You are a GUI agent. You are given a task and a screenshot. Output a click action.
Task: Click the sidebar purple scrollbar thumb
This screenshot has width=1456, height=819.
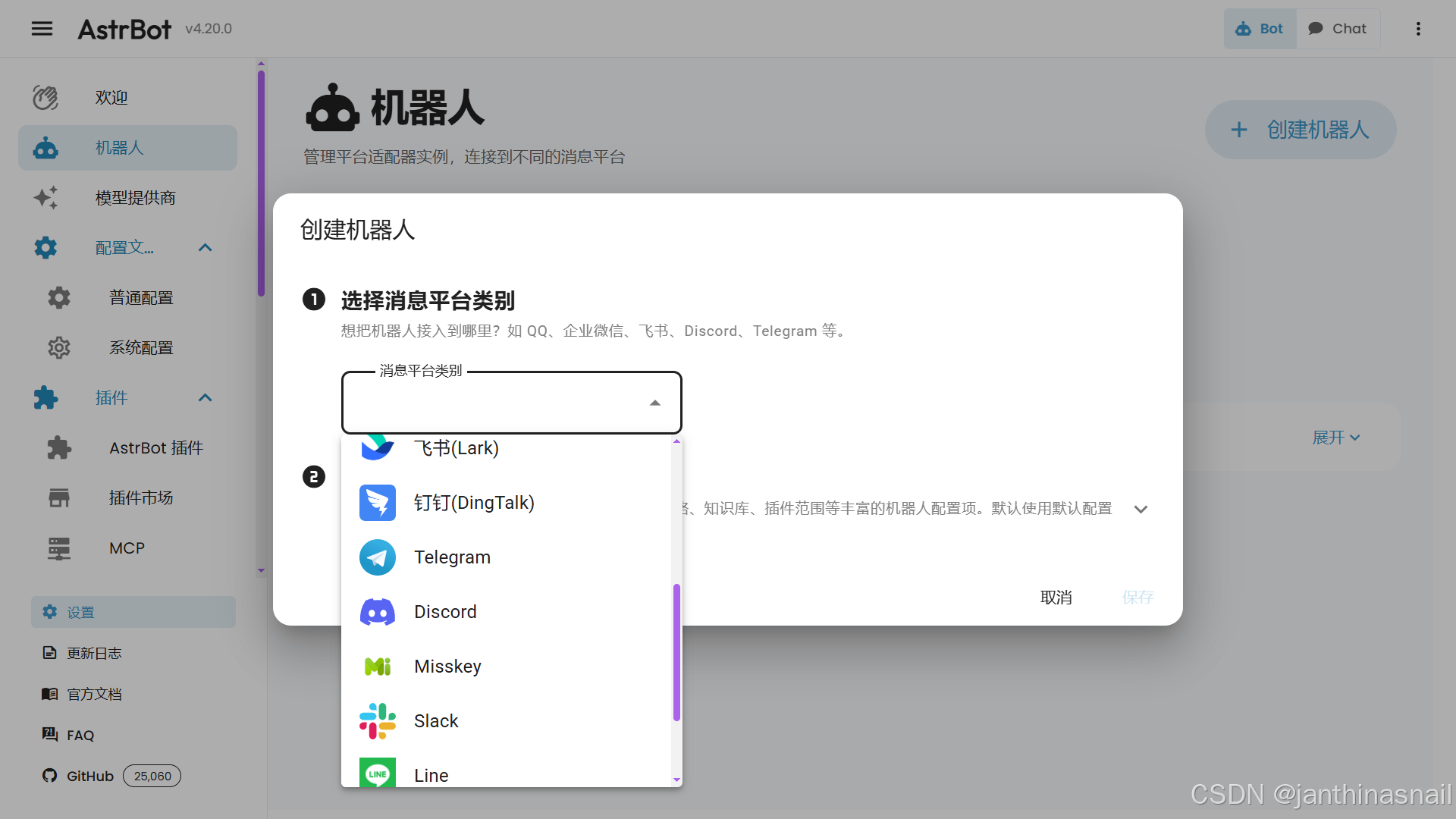pos(261,183)
